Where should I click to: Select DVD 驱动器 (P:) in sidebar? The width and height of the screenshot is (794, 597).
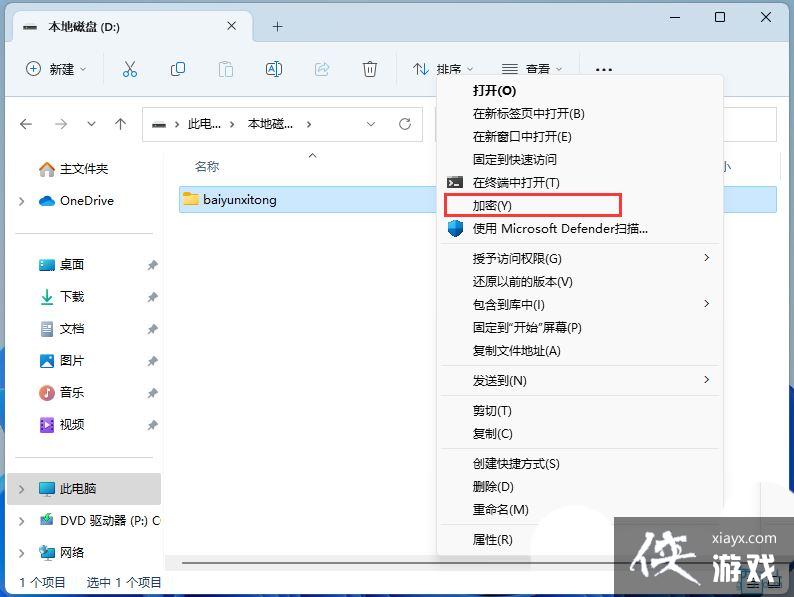pyautogui.click(x=99, y=521)
